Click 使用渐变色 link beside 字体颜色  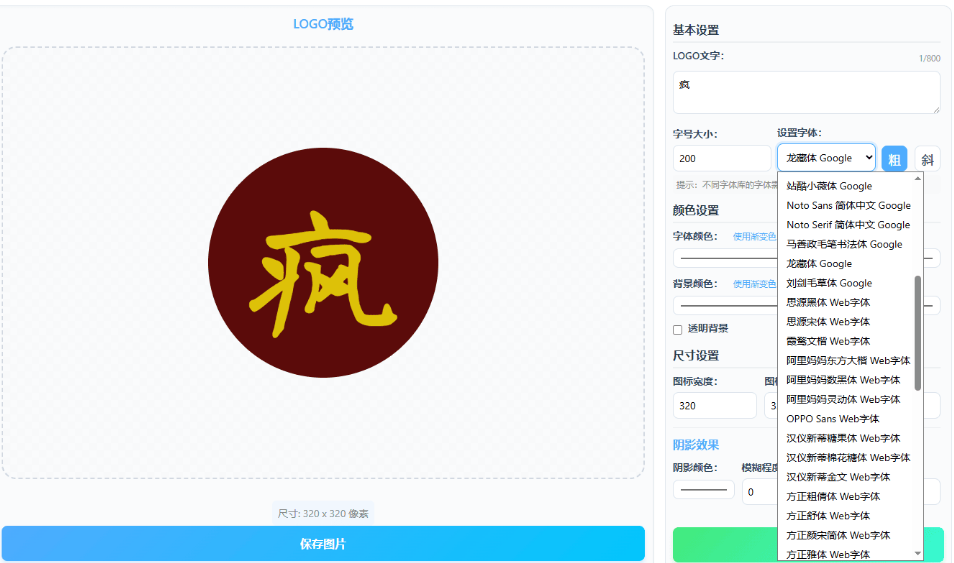point(754,237)
